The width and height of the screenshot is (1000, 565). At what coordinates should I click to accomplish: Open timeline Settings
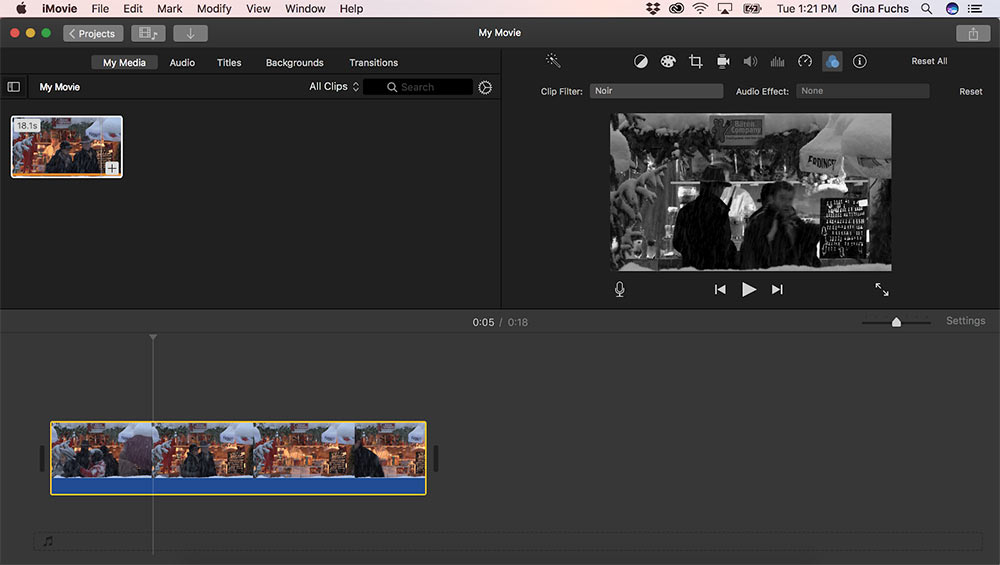[966, 321]
